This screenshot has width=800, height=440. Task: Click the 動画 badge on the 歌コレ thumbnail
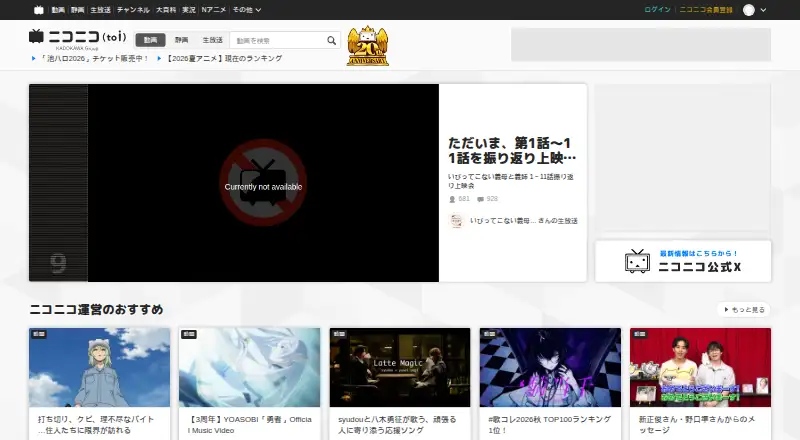(x=489, y=334)
